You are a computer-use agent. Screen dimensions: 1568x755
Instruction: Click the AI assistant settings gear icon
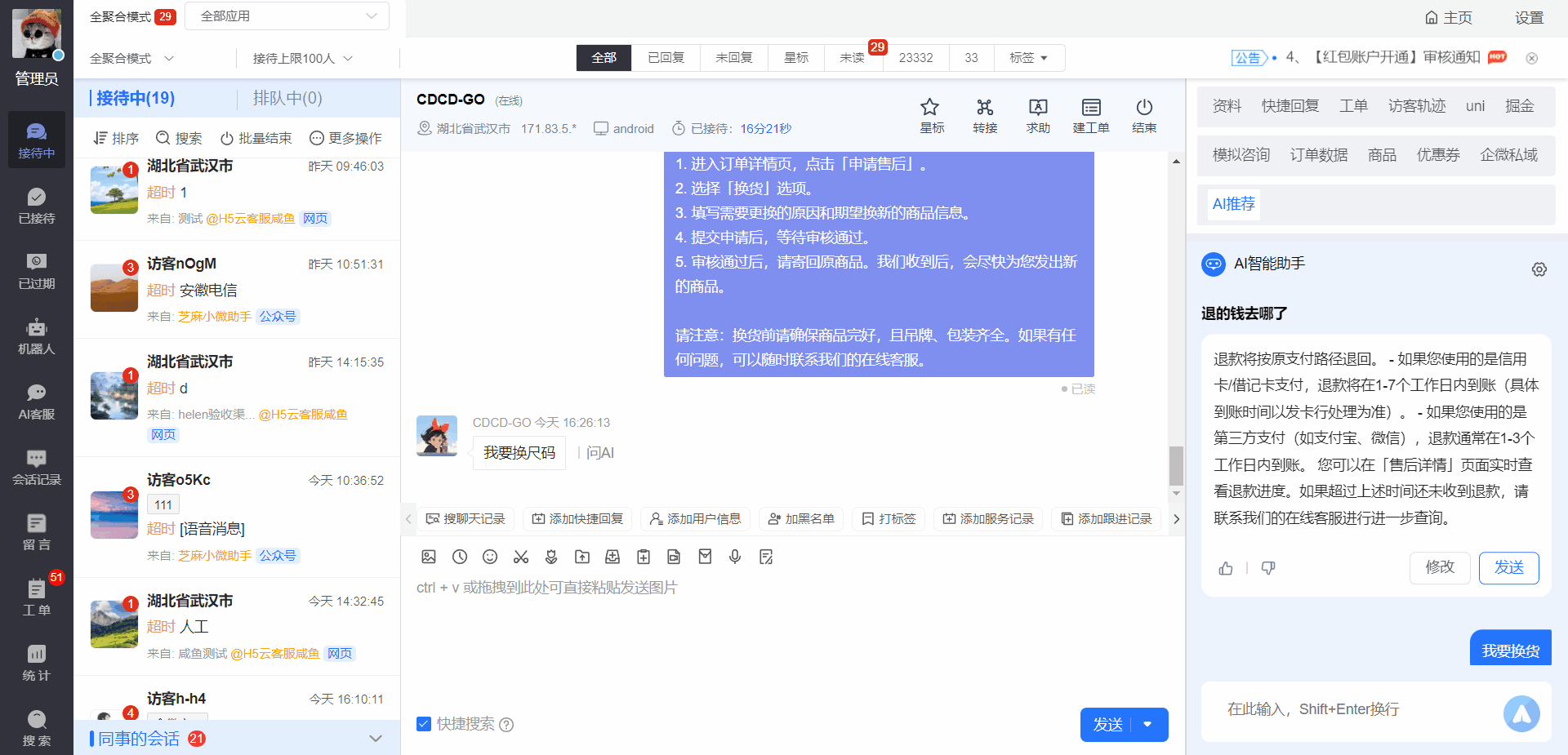click(1539, 269)
